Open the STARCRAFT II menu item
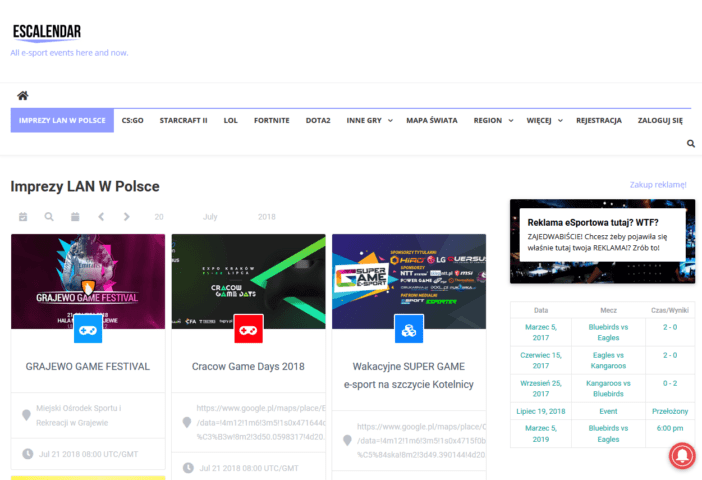 [184, 120]
